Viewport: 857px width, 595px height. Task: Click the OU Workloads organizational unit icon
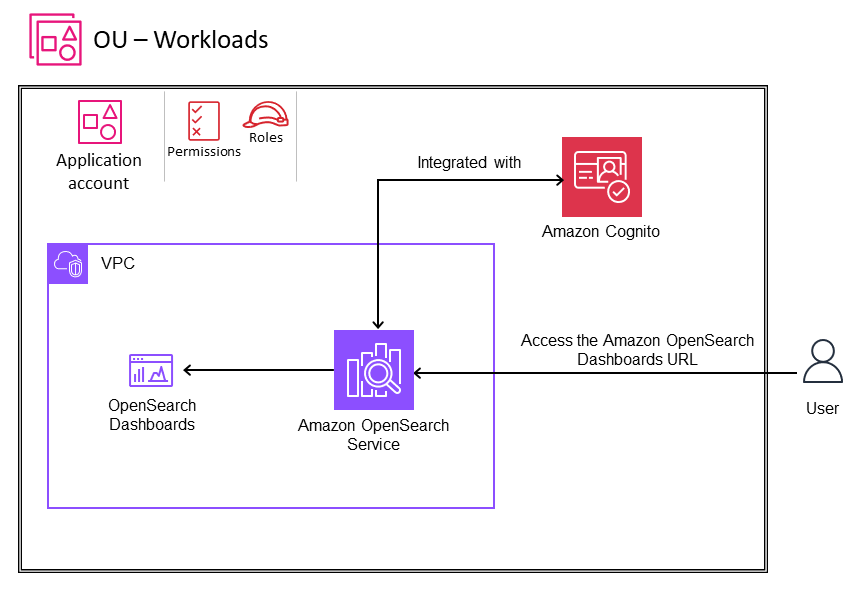55,39
